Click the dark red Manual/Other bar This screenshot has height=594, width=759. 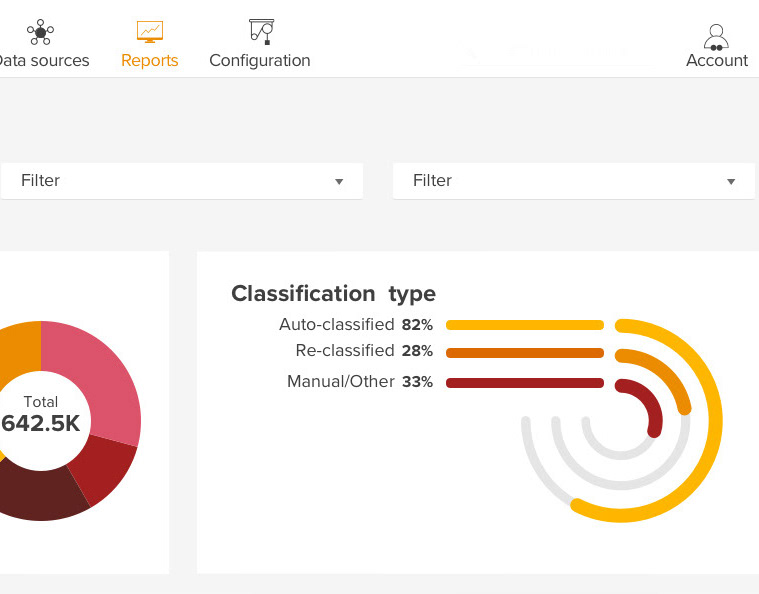525,383
